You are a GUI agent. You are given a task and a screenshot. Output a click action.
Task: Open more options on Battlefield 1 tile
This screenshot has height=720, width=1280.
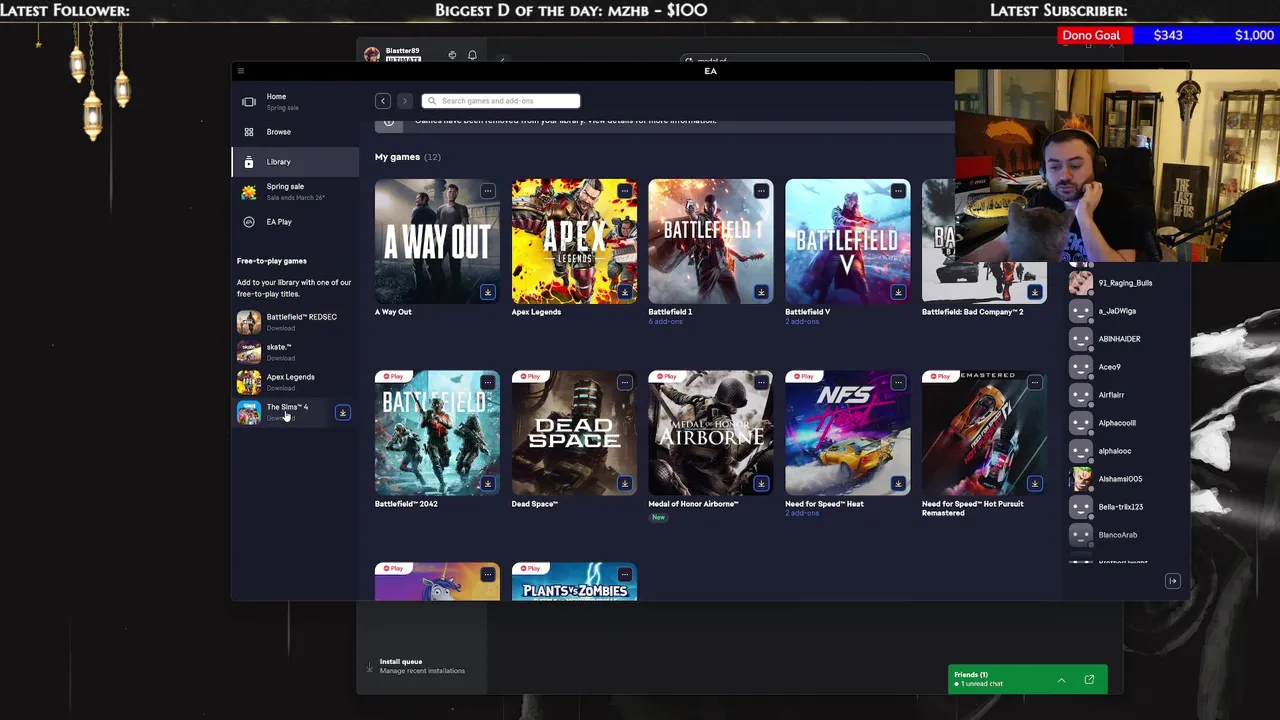pos(761,191)
